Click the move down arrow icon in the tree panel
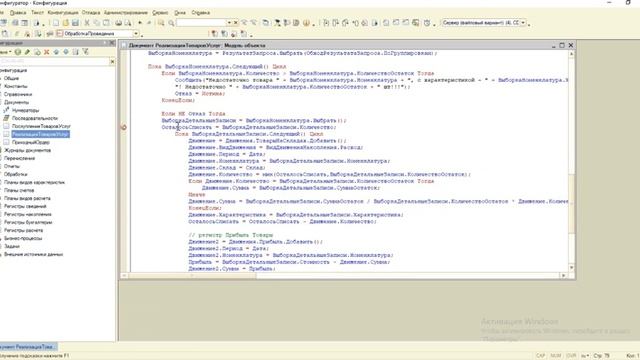The image size is (640, 360). (66, 52)
